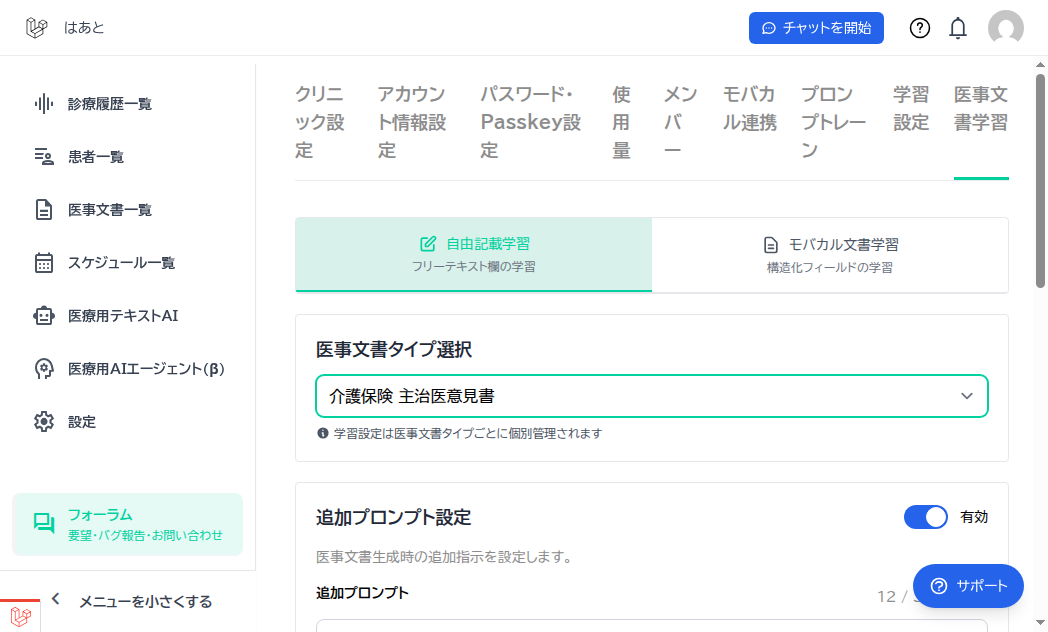The width and height of the screenshot is (1048, 632).
Task: Click the notification bell icon
Action: (957, 28)
